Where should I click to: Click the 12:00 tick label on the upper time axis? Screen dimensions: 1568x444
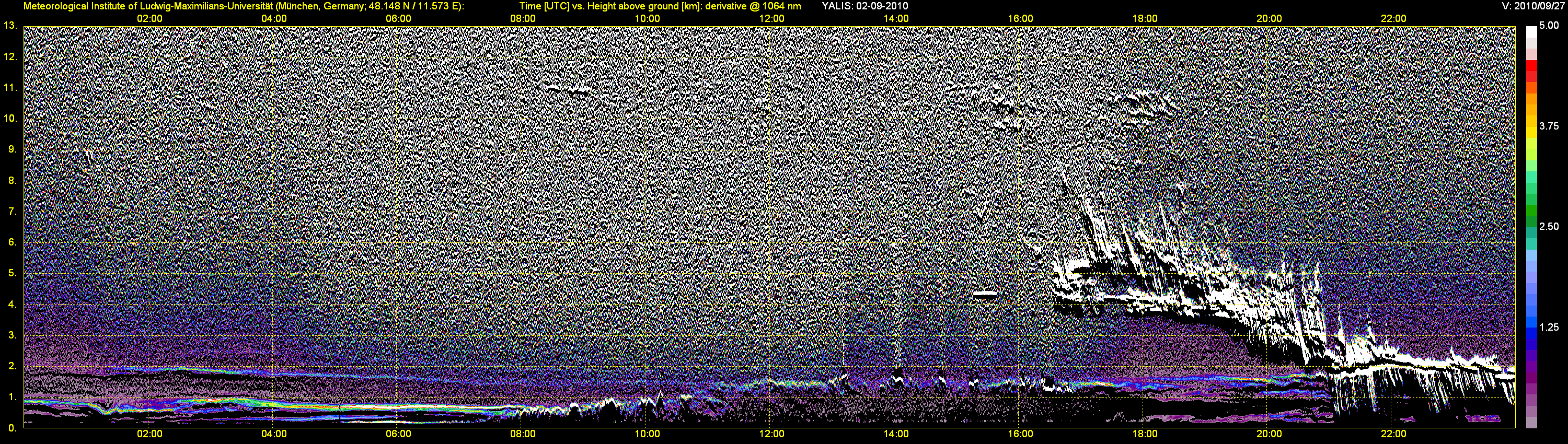pyautogui.click(x=771, y=19)
